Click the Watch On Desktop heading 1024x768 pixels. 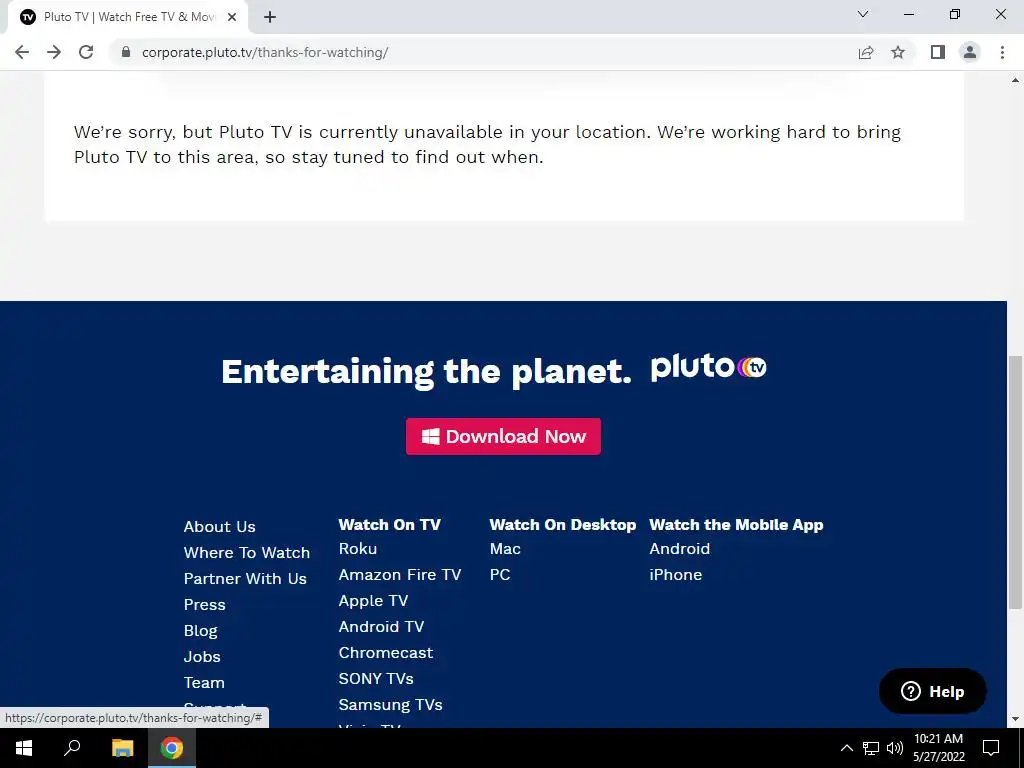(x=562, y=524)
